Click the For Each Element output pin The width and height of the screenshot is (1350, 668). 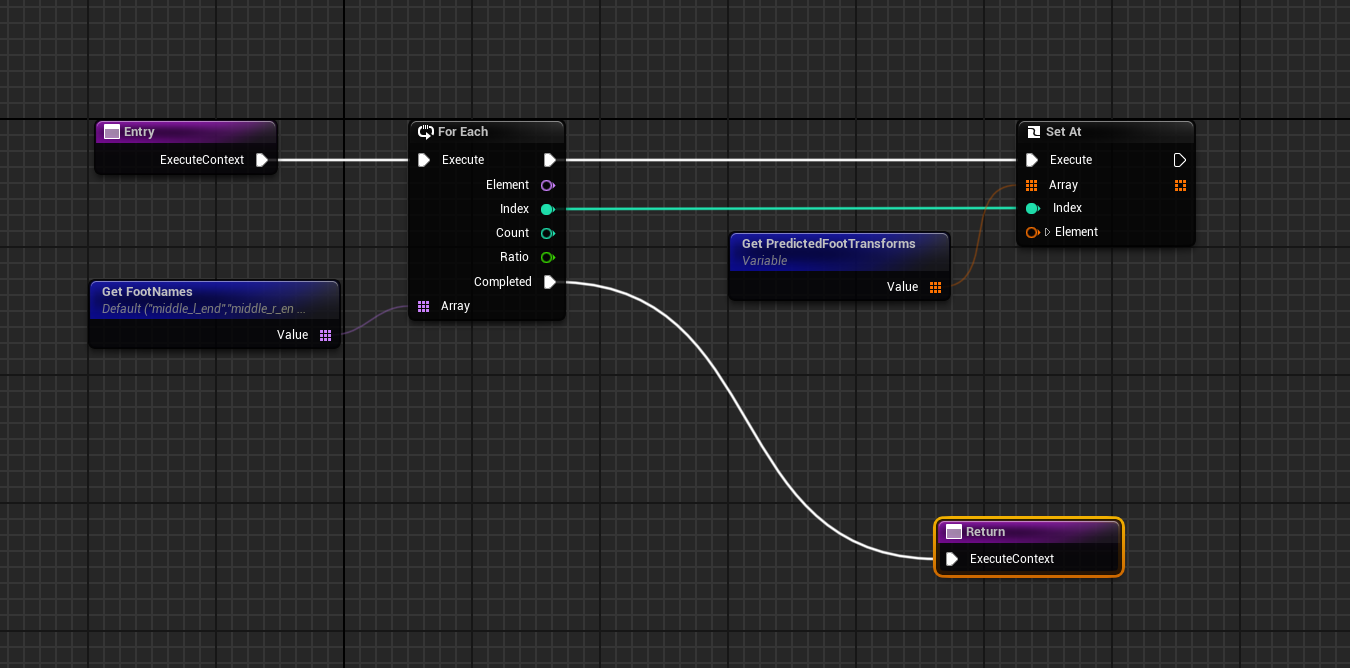click(547, 185)
